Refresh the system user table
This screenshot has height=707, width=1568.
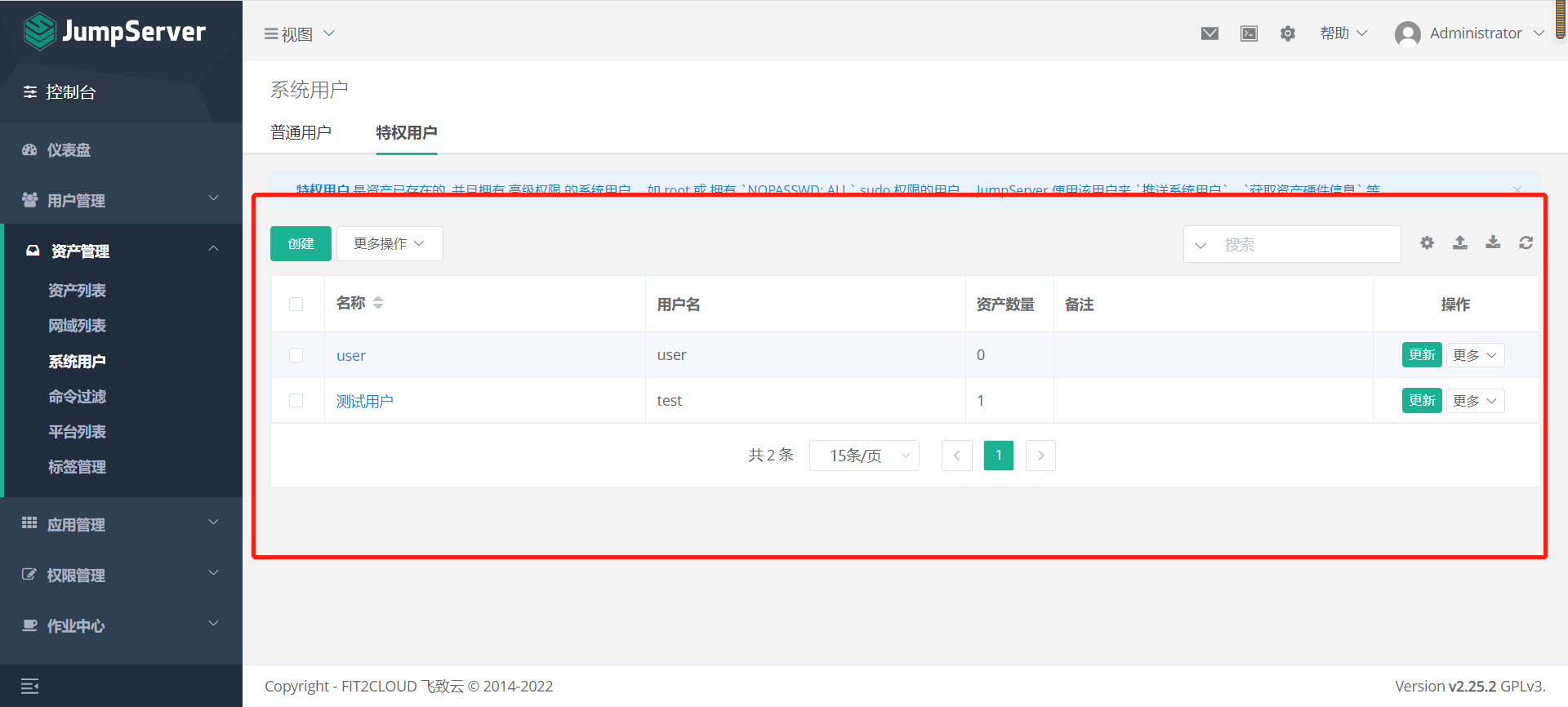click(x=1526, y=242)
